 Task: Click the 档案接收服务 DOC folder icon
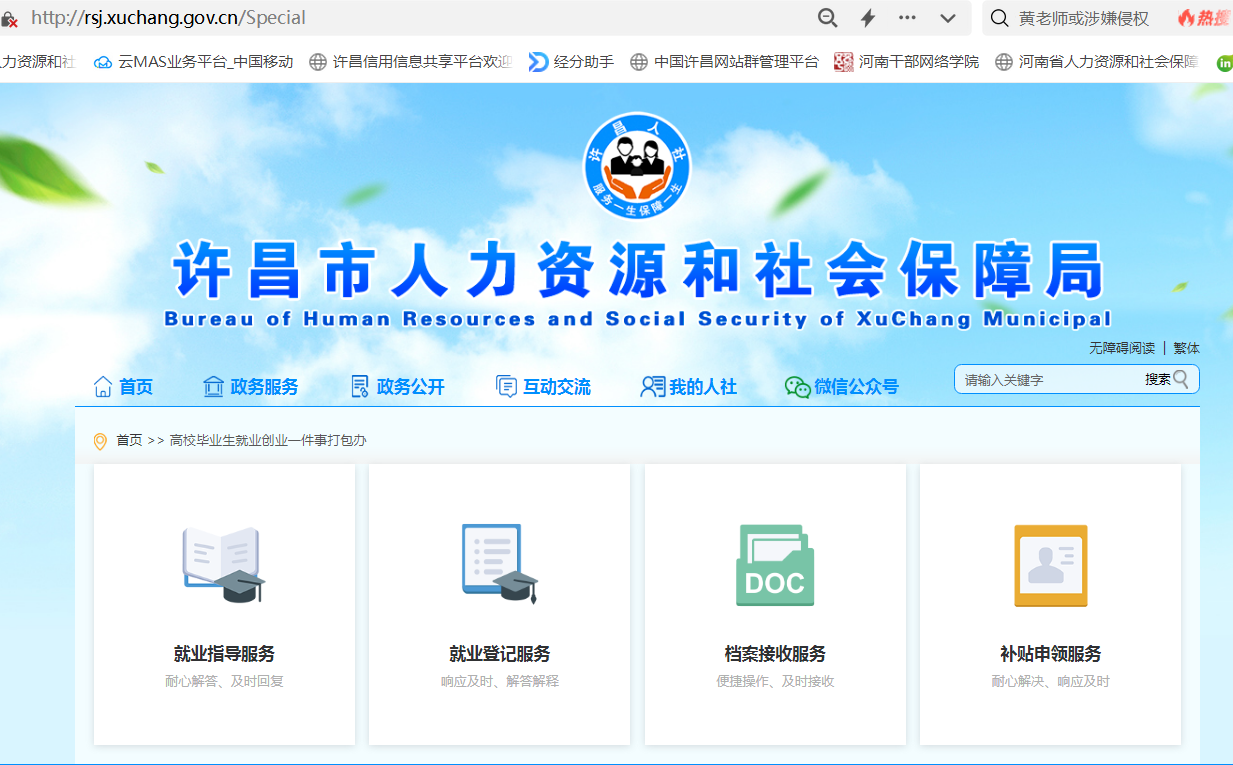[x=775, y=565]
